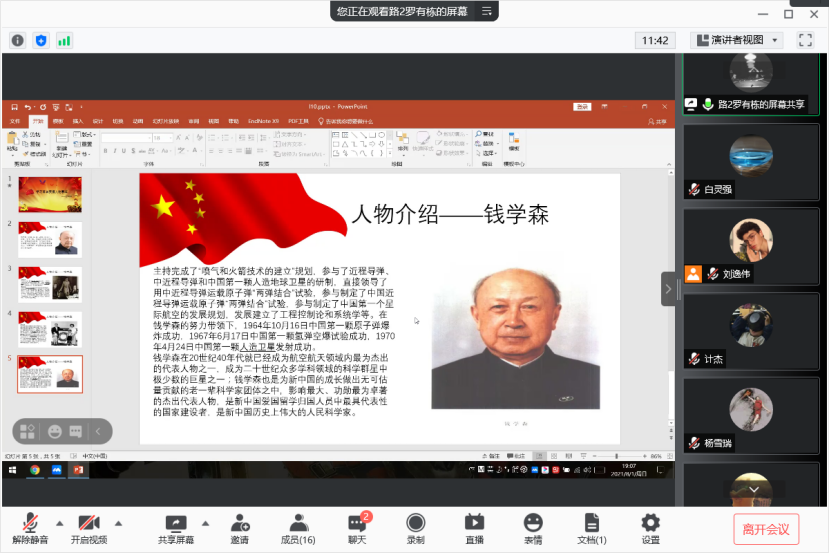Turn on camera with 开启视频
830x553 pixels.
pos(88,529)
